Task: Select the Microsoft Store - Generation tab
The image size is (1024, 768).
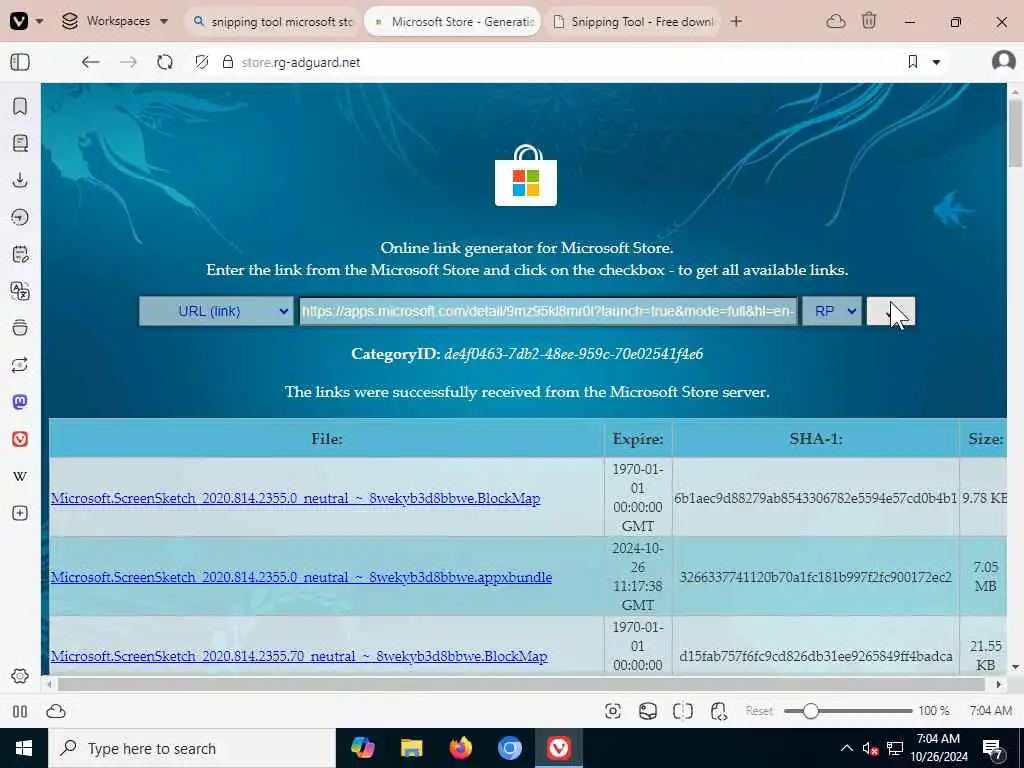Action: coord(453,22)
